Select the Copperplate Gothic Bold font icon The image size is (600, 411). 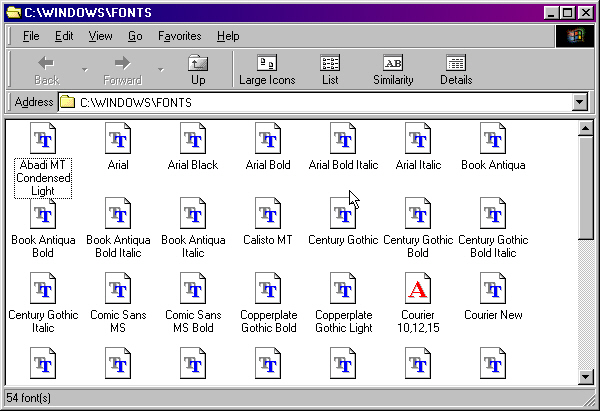[268, 288]
